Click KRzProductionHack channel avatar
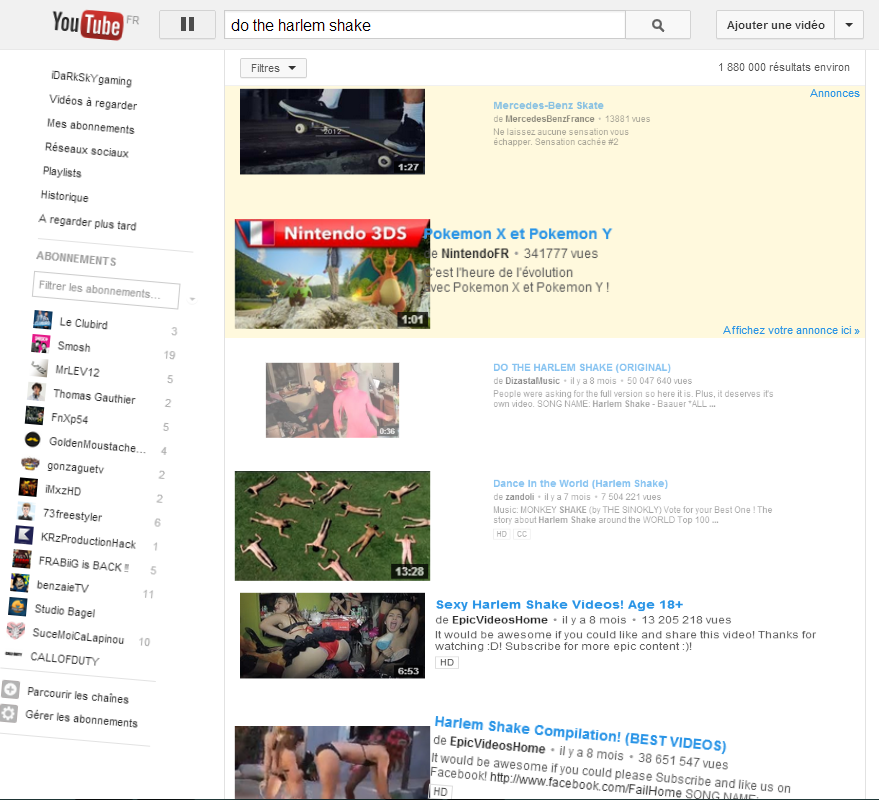This screenshot has width=879, height=800. pos(24,535)
